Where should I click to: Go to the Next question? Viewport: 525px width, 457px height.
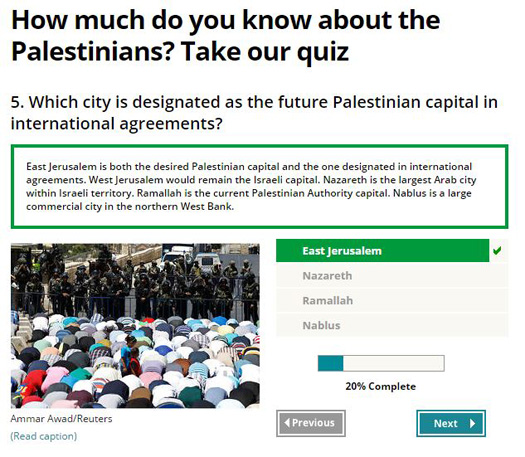pyautogui.click(x=451, y=424)
